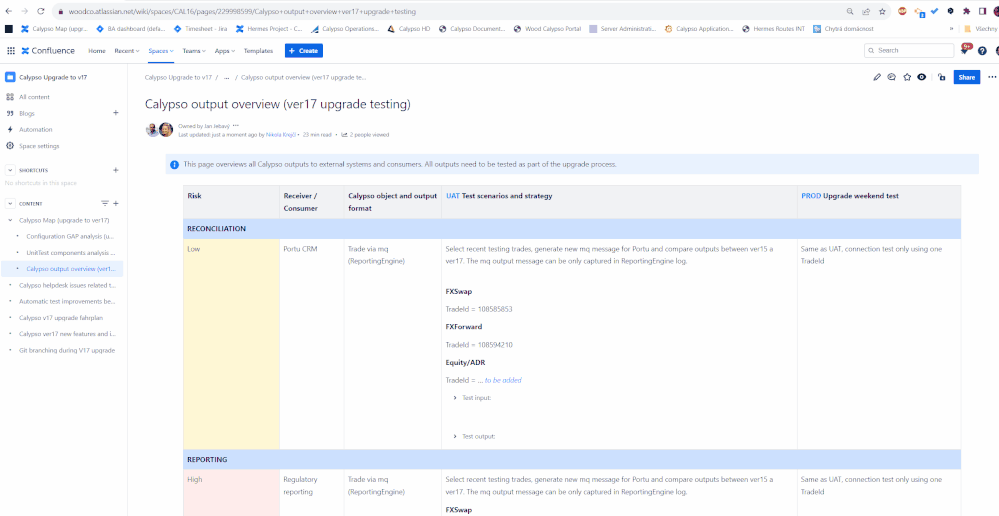Add a new blog with plus icon
Image resolution: width=999 pixels, height=516 pixels.
click(115, 113)
